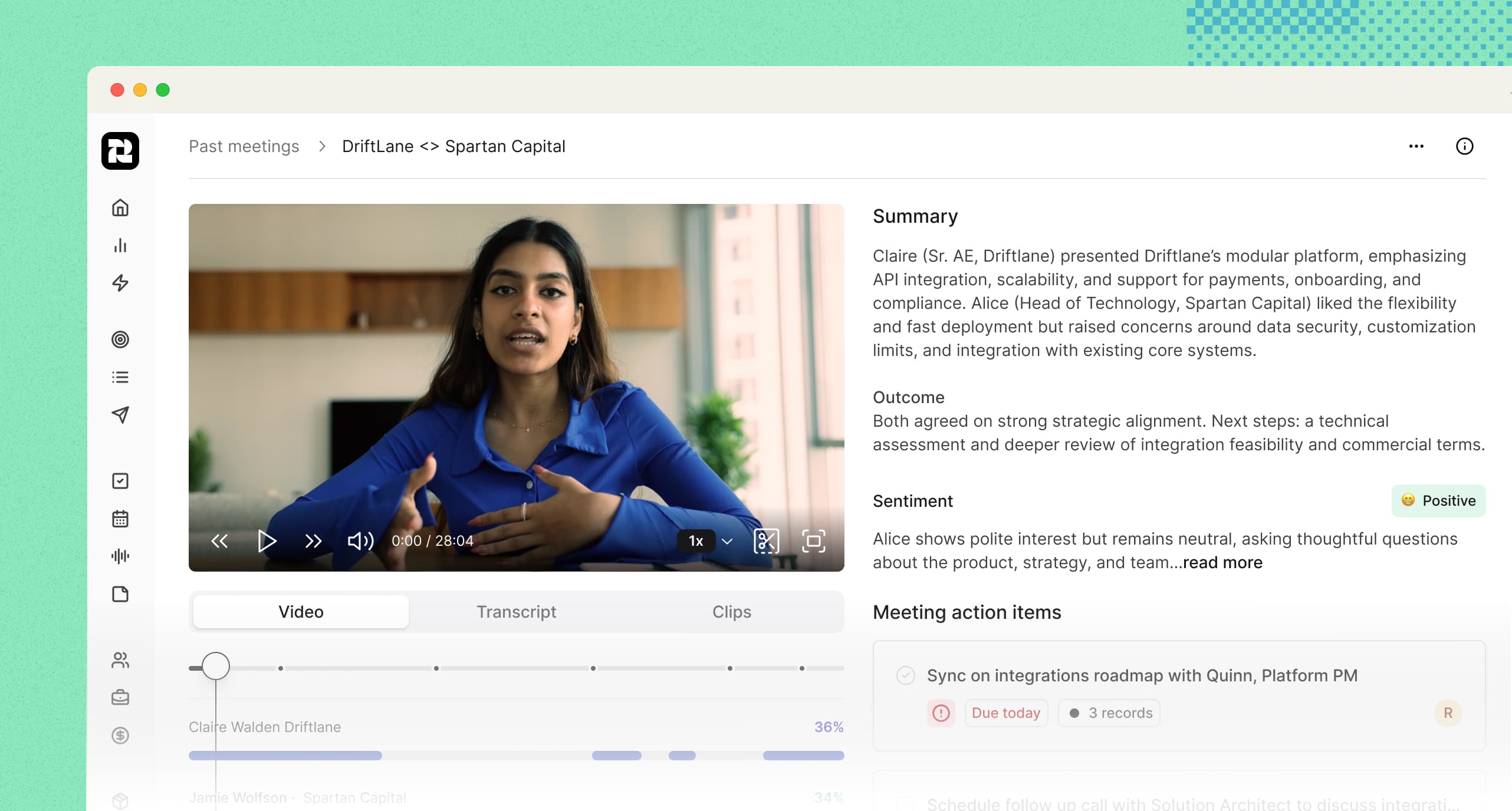Open the tasks checkbox icon in sidebar

tap(120, 481)
